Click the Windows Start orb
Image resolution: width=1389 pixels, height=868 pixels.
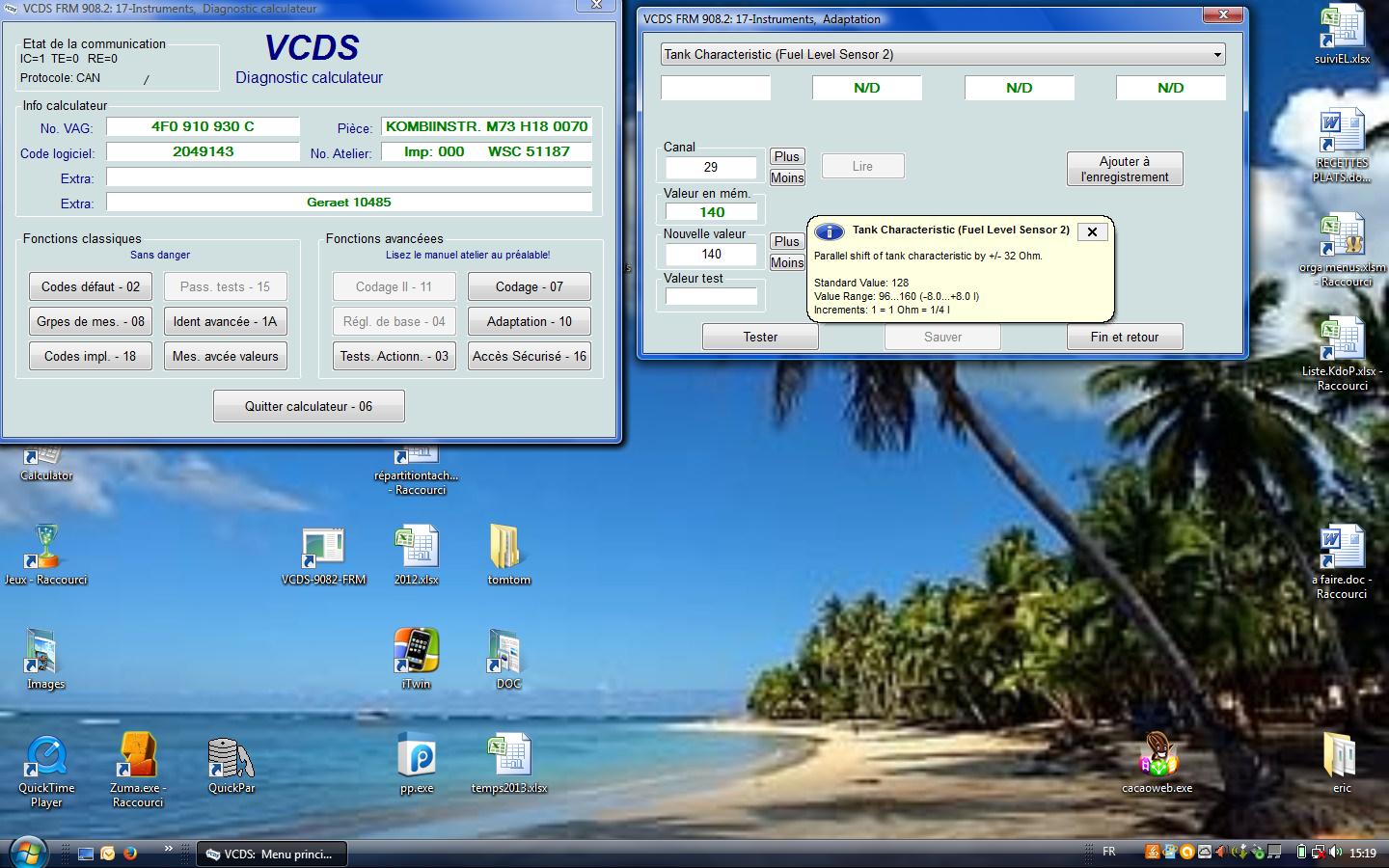point(28,853)
